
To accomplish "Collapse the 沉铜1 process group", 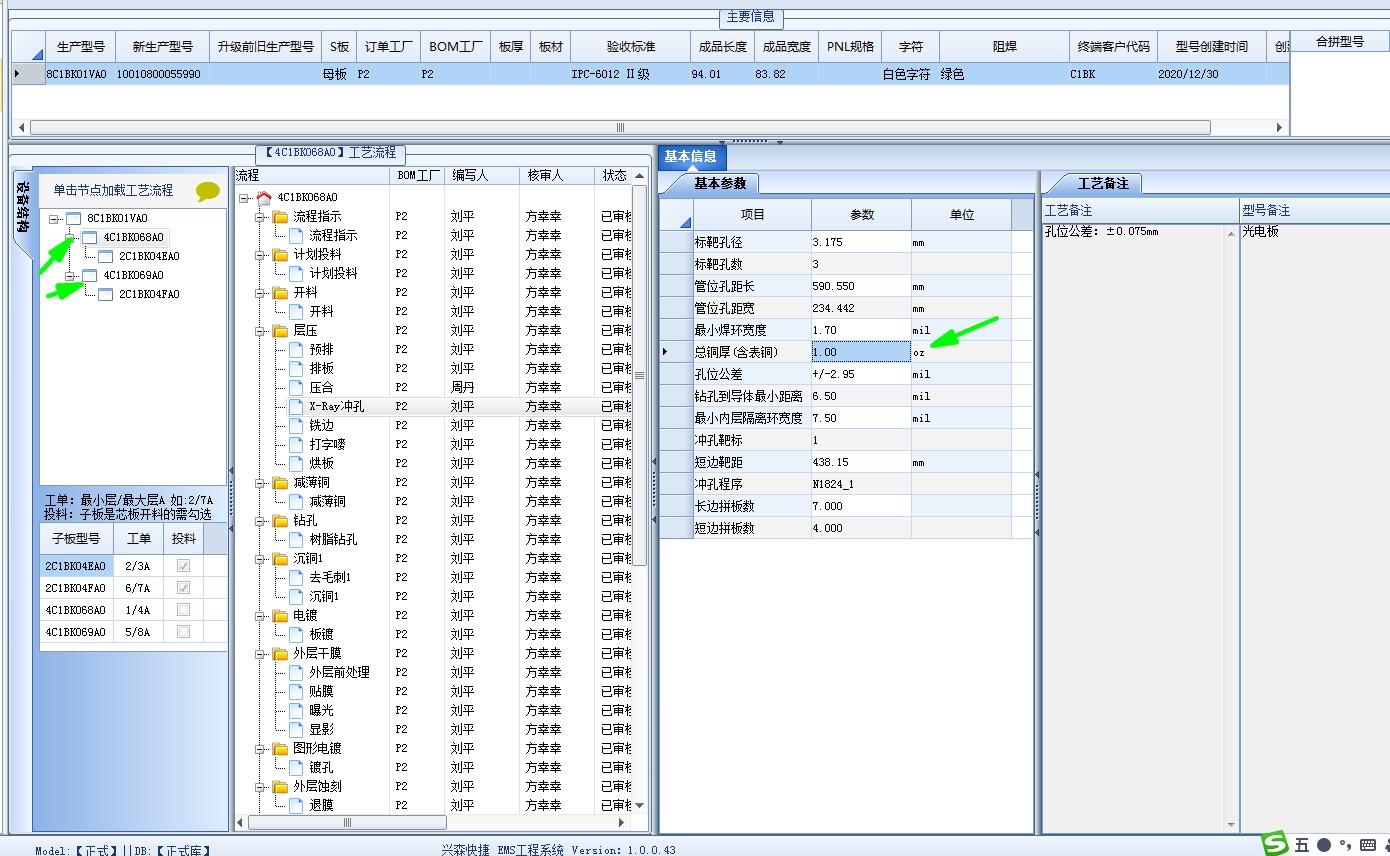I will (260, 558).
